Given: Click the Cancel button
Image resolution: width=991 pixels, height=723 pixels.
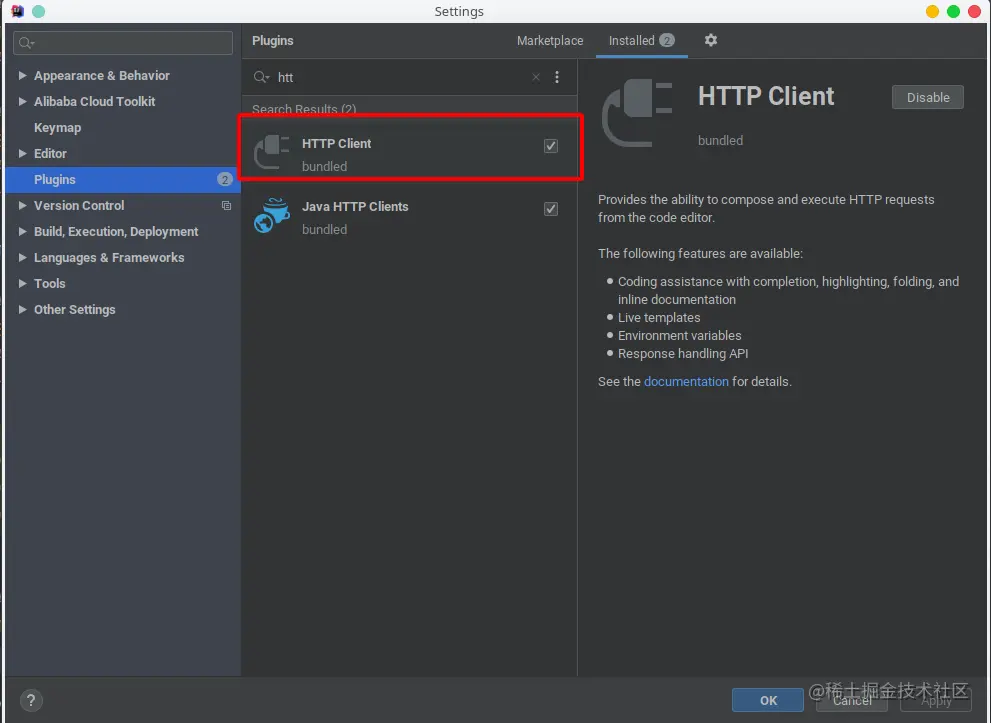Looking at the screenshot, I should [852, 700].
